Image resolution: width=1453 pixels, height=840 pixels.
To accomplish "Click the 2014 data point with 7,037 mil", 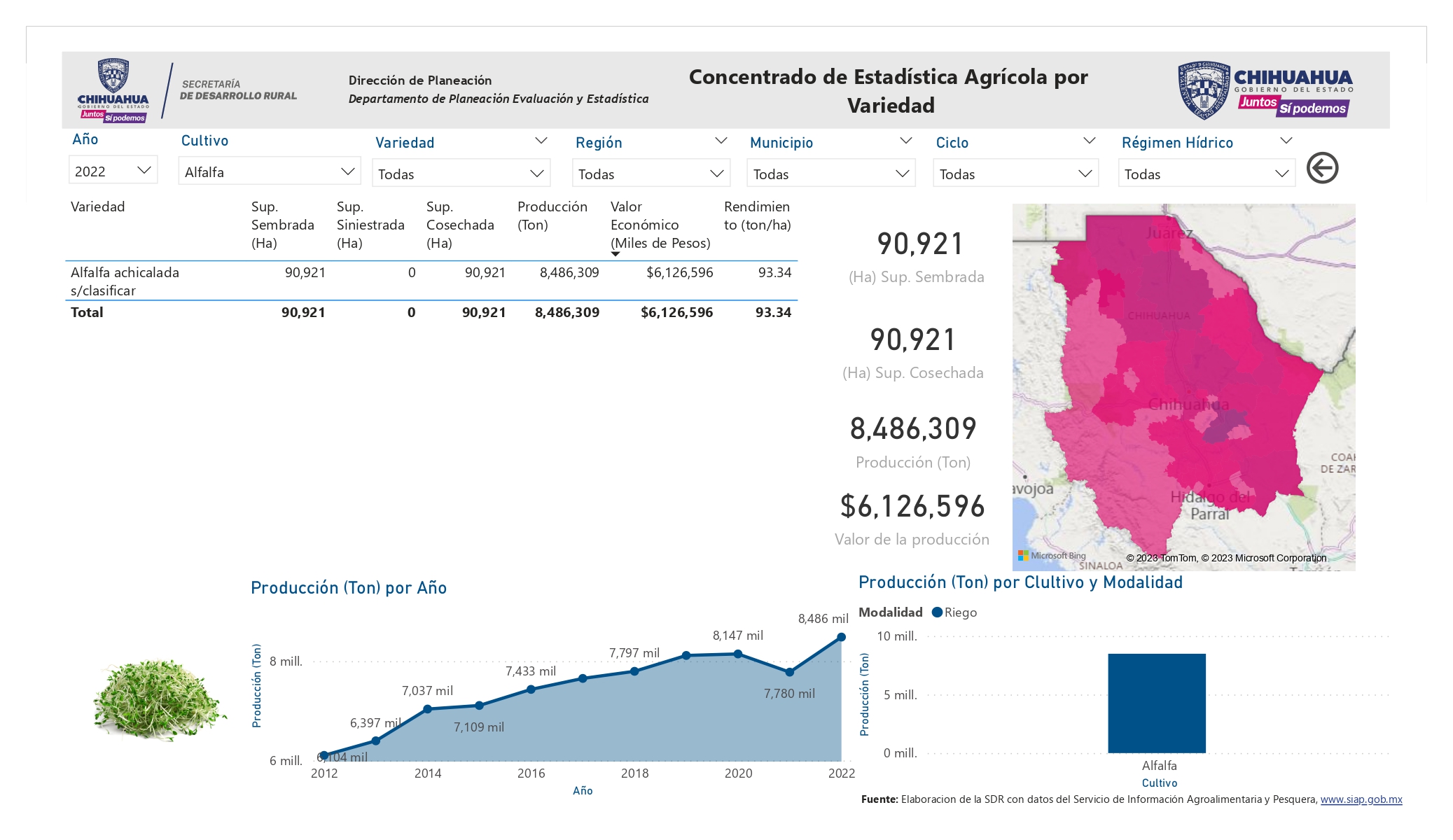I will [x=427, y=709].
